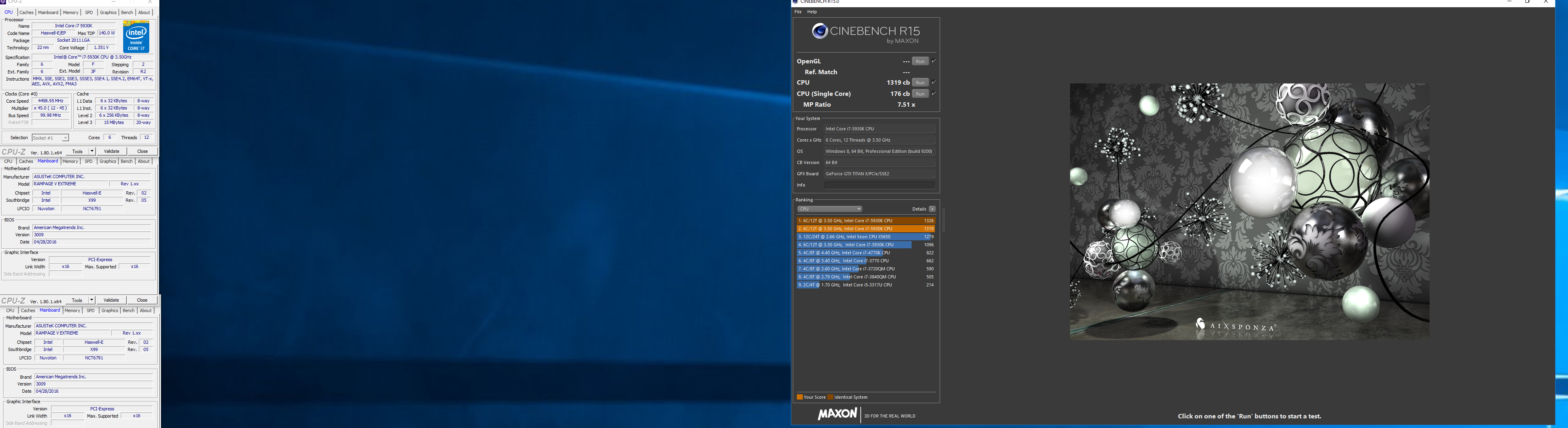Click the Core Voltage value 1.351 V
This screenshot has width=1568, height=428.
(101, 47)
